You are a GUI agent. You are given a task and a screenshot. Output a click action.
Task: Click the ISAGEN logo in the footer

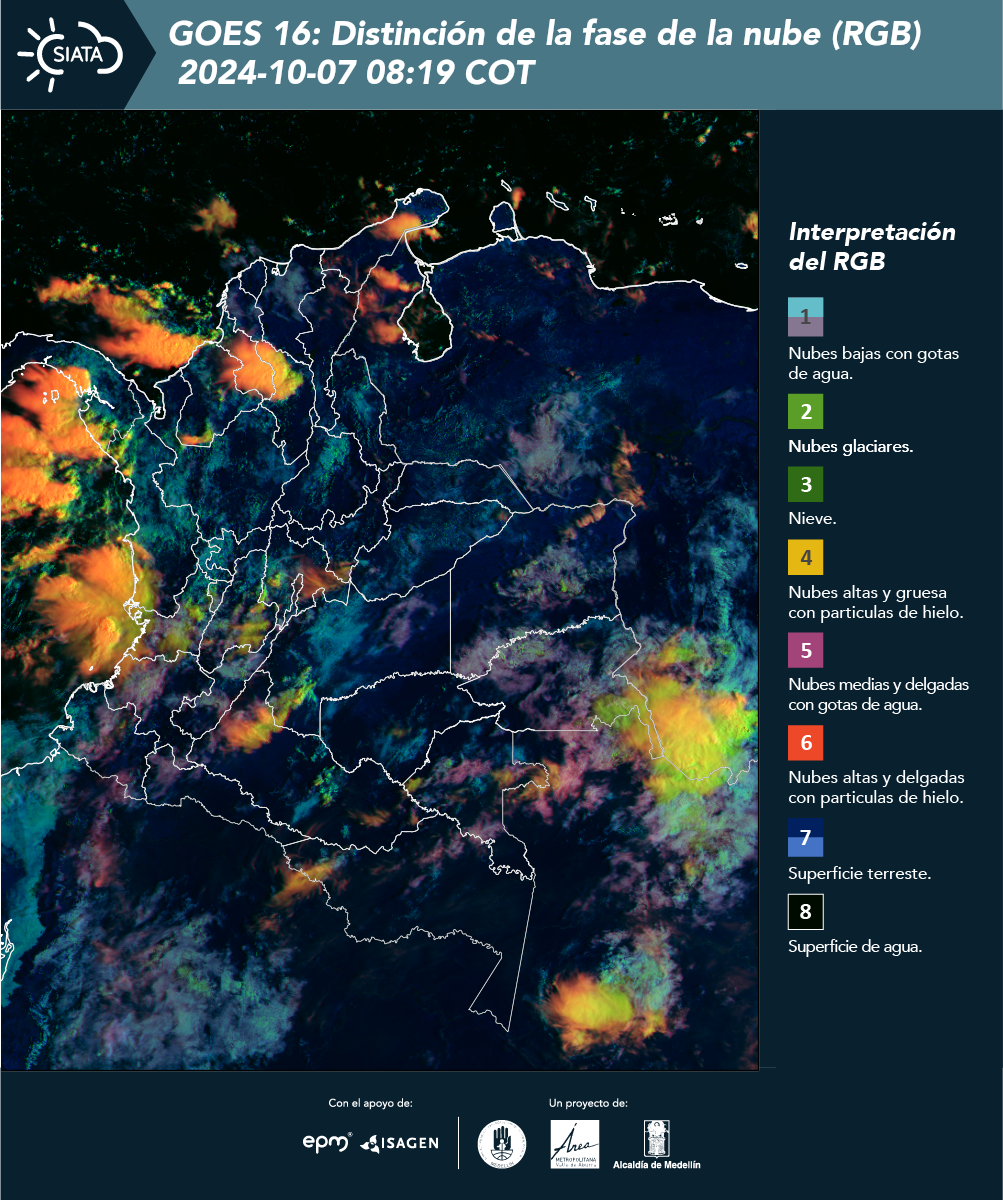pyautogui.click(x=399, y=1142)
